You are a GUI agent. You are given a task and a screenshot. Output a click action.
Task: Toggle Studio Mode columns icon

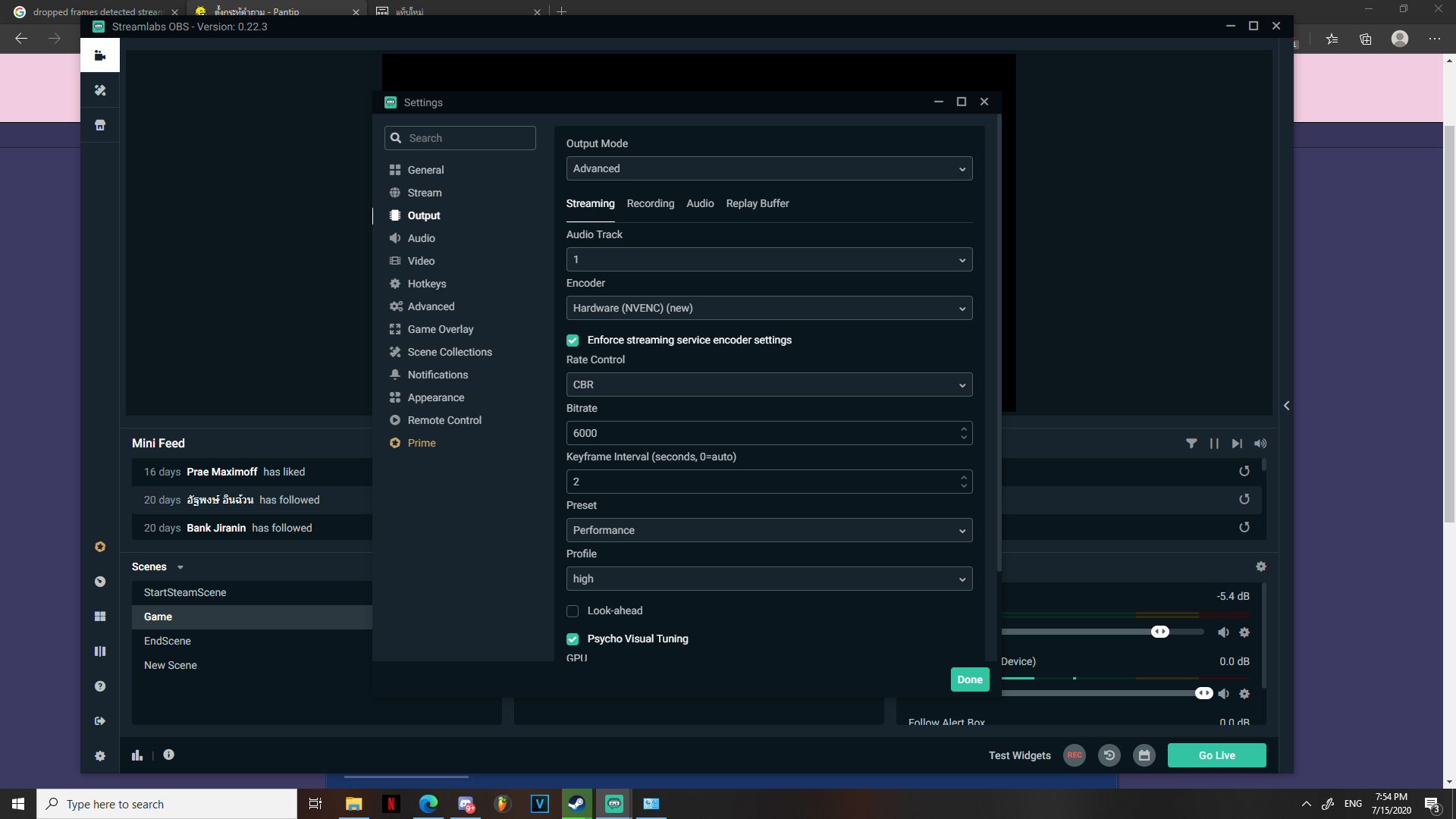pos(99,651)
